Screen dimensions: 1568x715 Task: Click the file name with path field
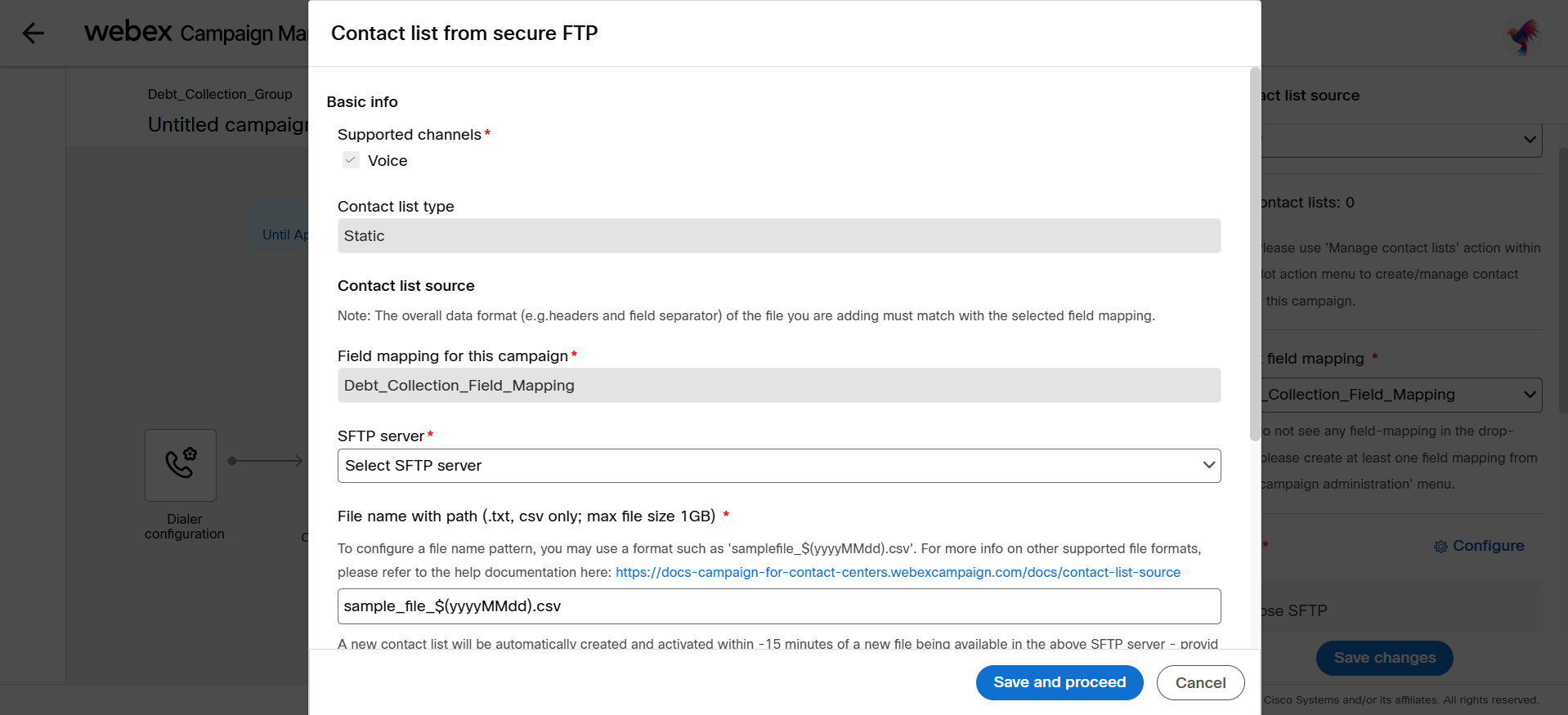778,606
